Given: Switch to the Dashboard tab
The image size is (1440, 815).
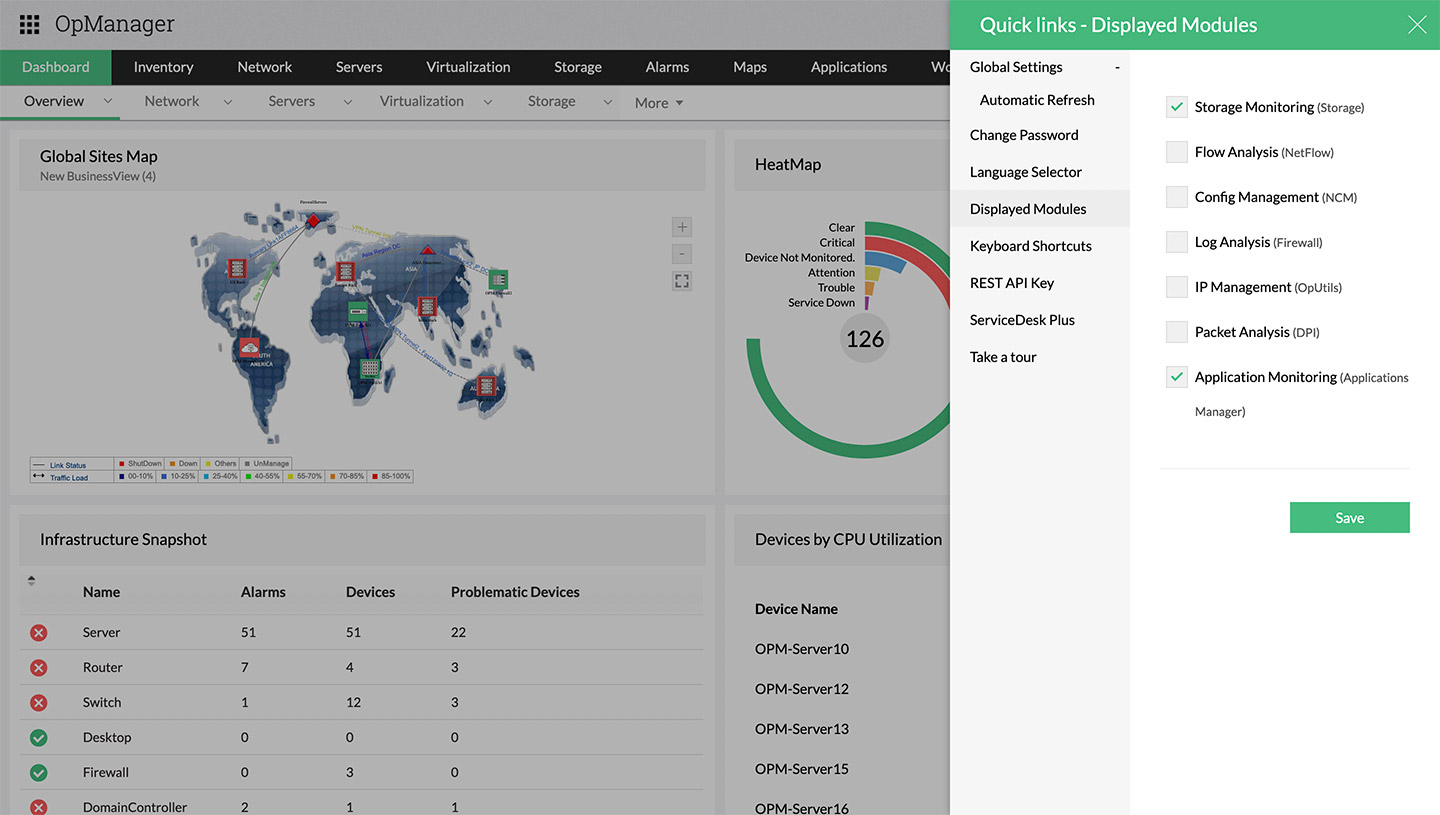Looking at the screenshot, I should click(56, 67).
